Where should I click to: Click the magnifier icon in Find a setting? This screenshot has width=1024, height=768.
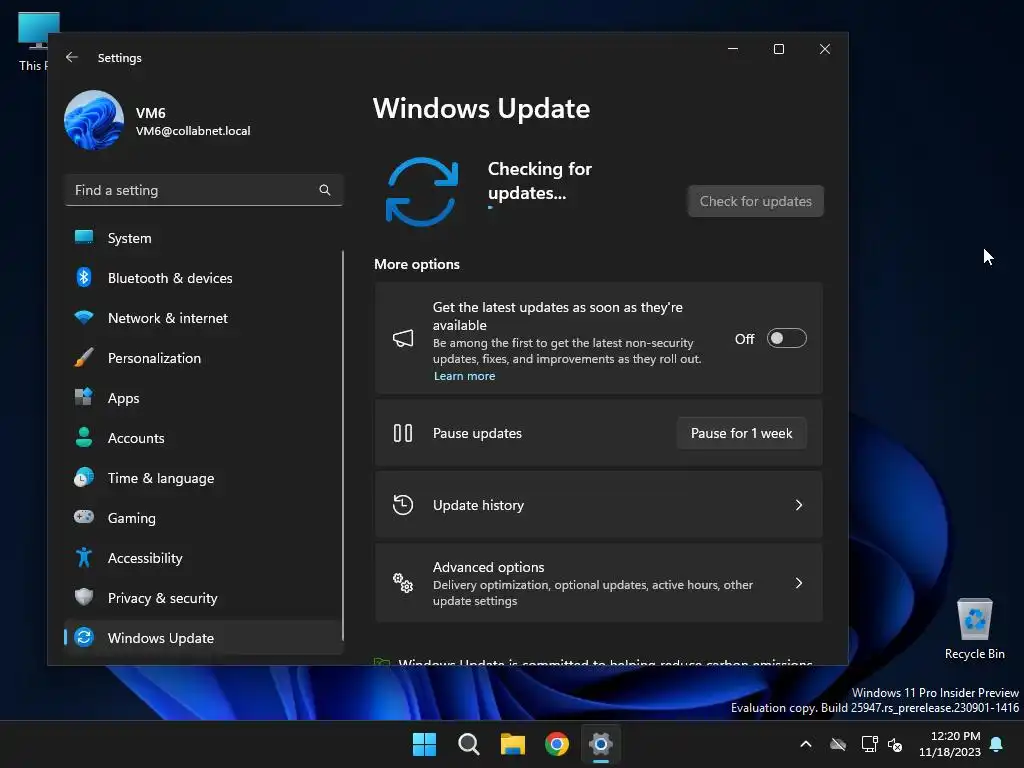point(325,190)
